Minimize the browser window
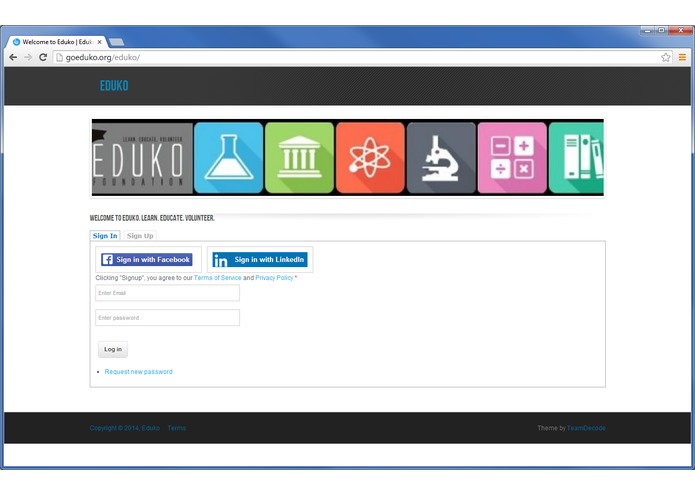This screenshot has width=695, height=494. (x=648, y=30)
